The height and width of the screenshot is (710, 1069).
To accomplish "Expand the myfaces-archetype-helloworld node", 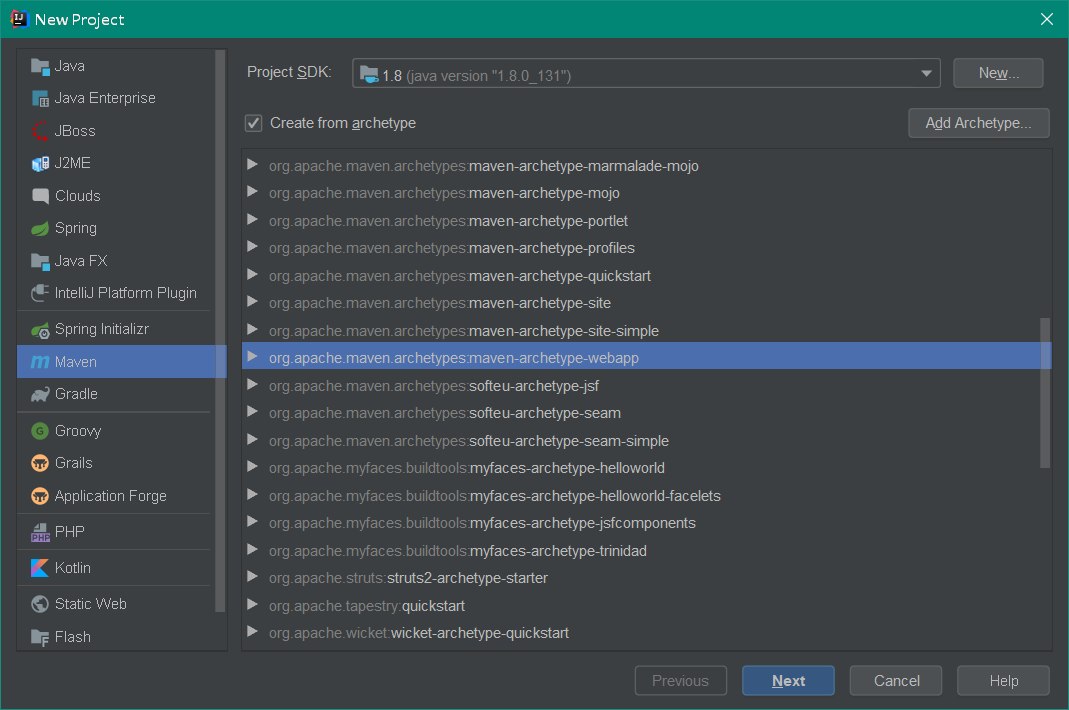I will (252, 467).
